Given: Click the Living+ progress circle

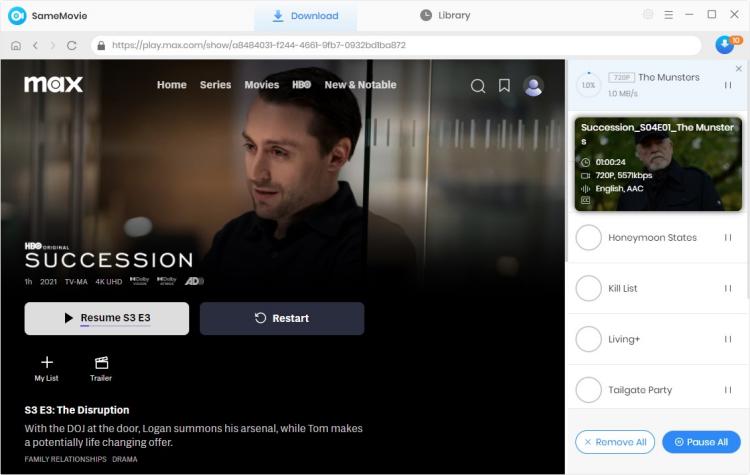Looking at the screenshot, I should click(588, 339).
